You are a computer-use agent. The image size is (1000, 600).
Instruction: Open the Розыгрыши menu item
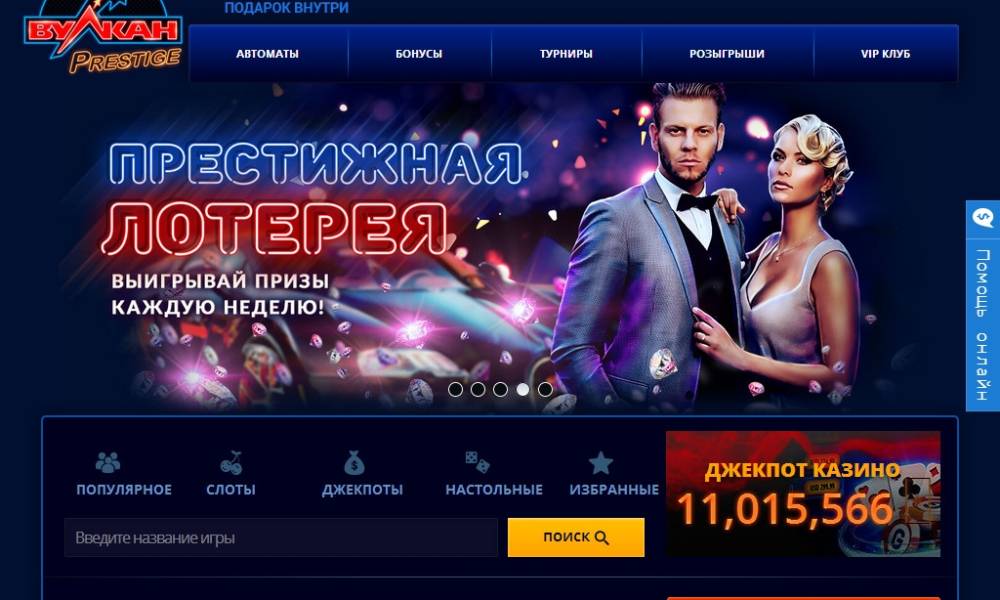click(x=727, y=54)
